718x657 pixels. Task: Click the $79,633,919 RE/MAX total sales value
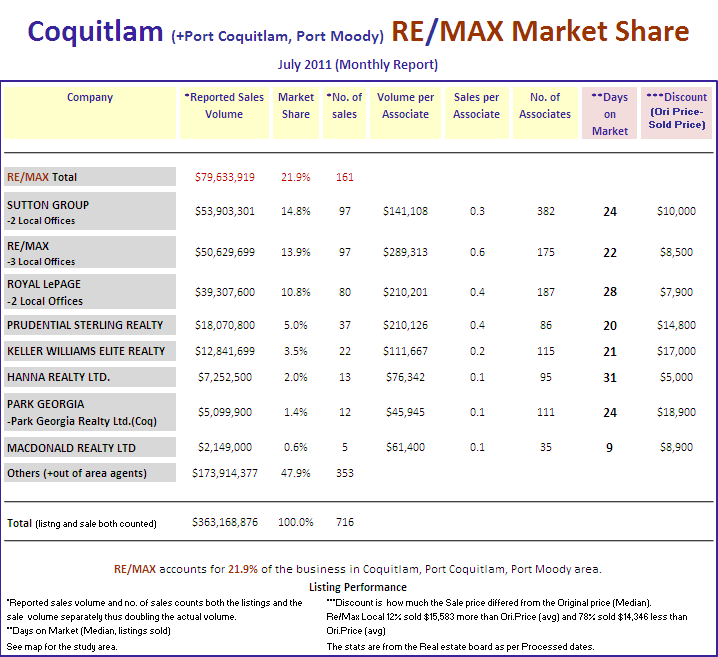(224, 177)
